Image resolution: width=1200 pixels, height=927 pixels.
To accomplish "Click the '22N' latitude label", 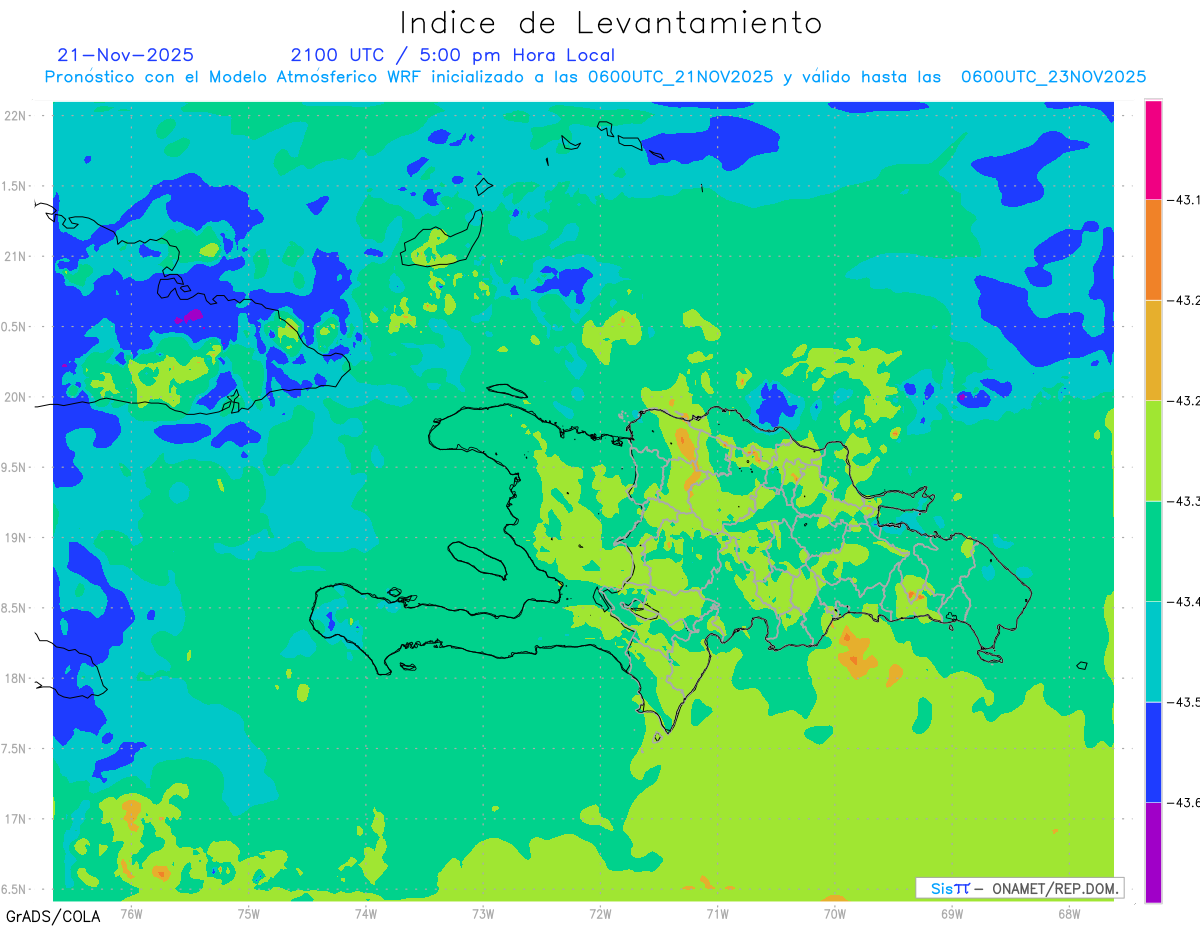I will (x=16, y=116).
